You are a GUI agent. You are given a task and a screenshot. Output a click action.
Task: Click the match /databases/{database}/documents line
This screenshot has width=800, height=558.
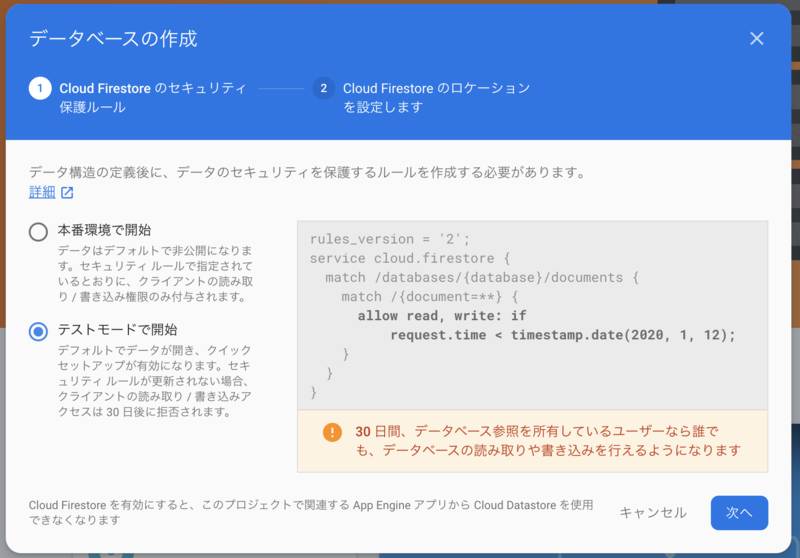coord(482,277)
